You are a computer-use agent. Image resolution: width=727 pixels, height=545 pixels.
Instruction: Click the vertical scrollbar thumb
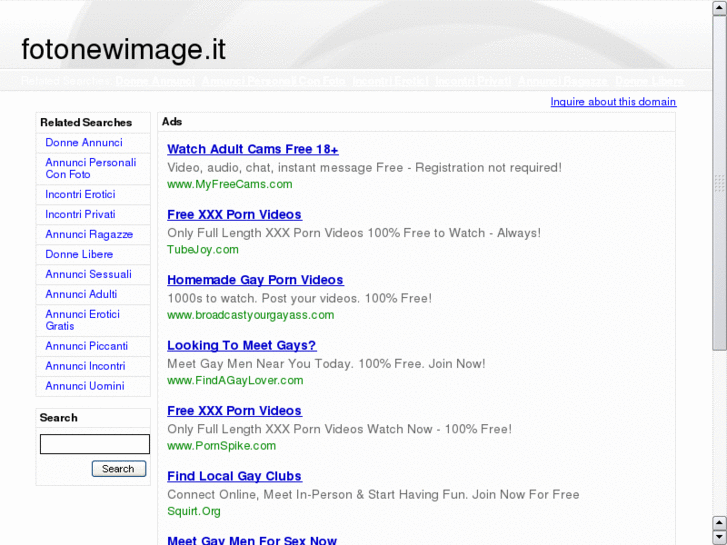pos(719,183)
